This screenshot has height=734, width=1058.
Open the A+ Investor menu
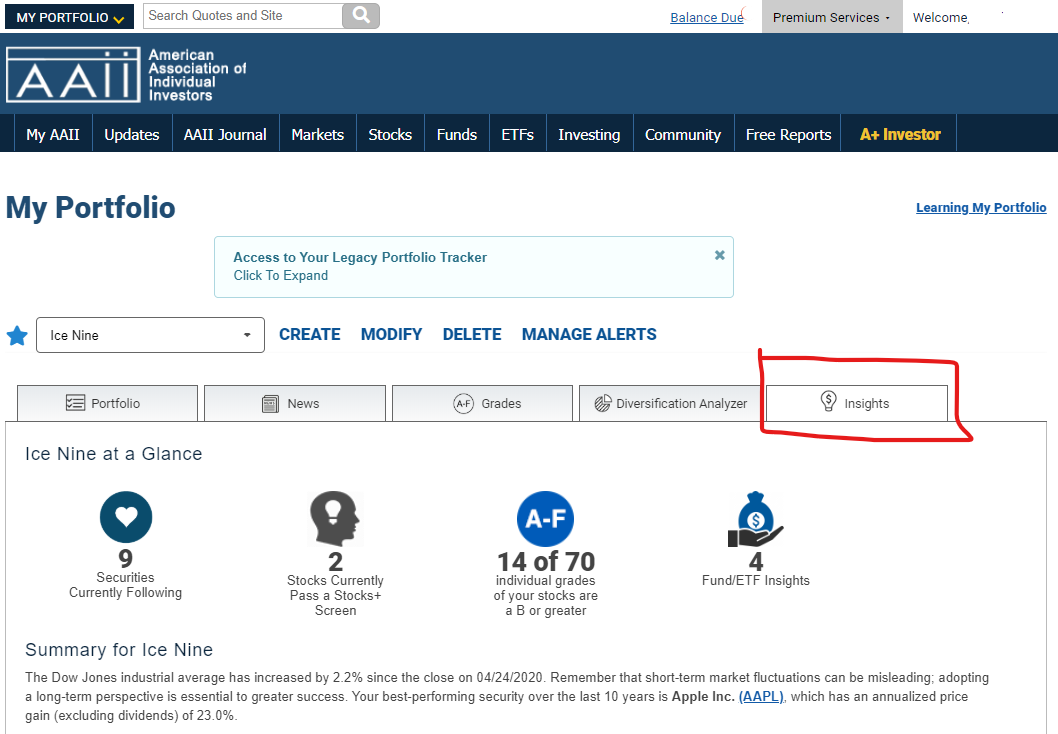click(x=900, y=134)
